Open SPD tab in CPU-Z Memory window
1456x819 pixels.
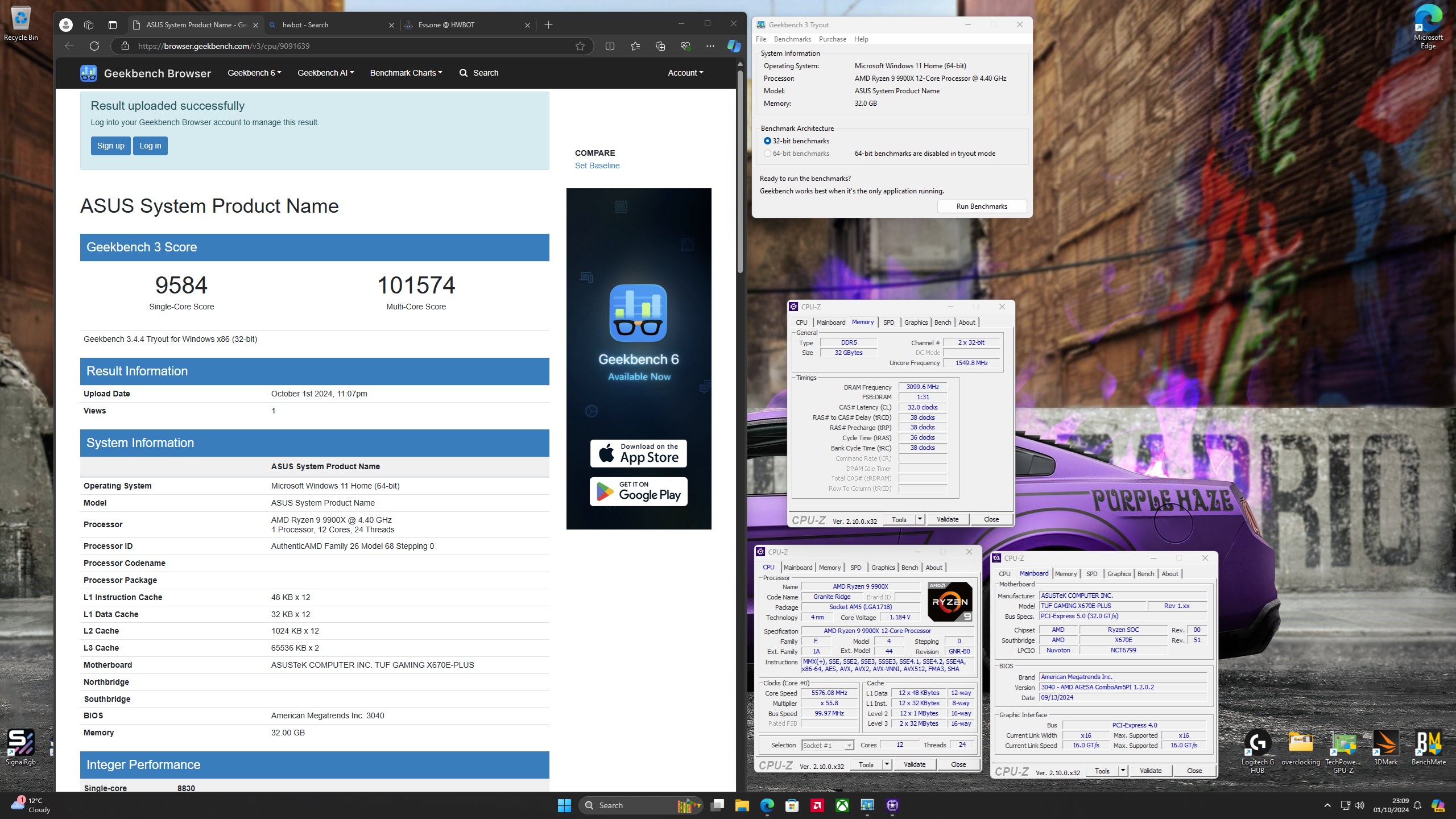click(x=888, y=322)
